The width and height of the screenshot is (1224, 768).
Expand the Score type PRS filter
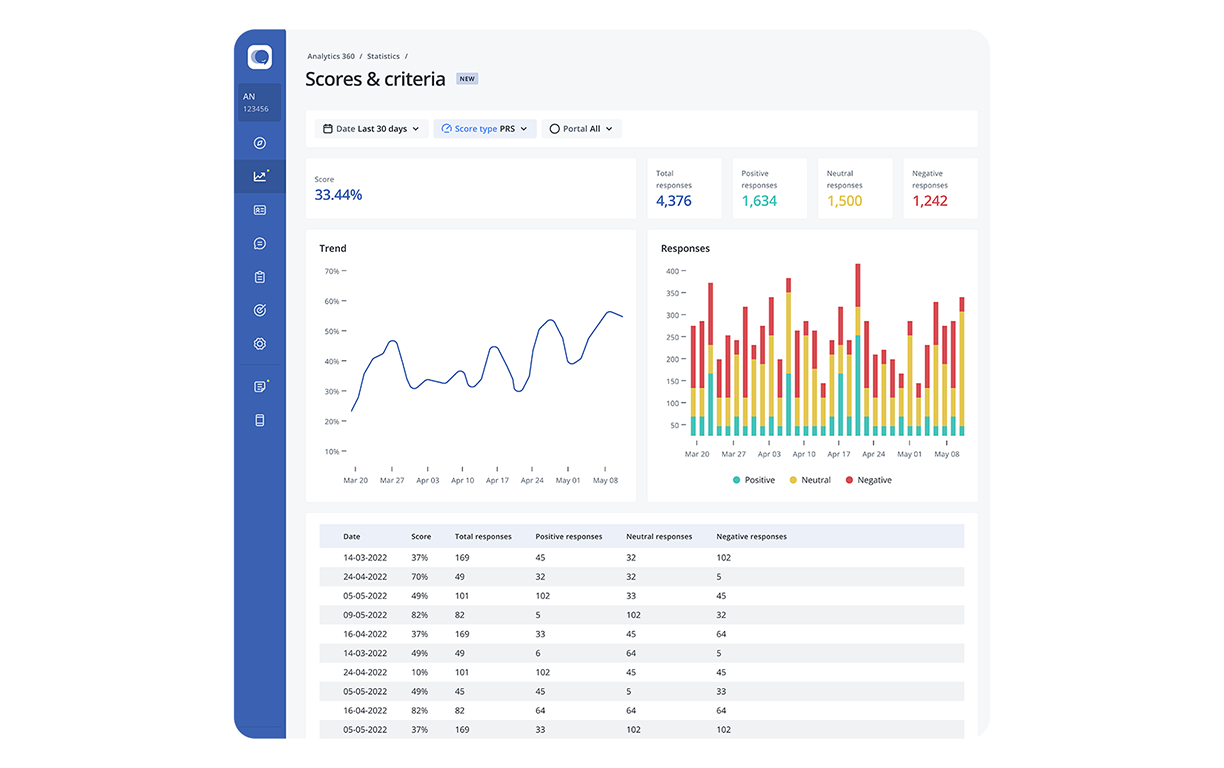coord(484,128)
